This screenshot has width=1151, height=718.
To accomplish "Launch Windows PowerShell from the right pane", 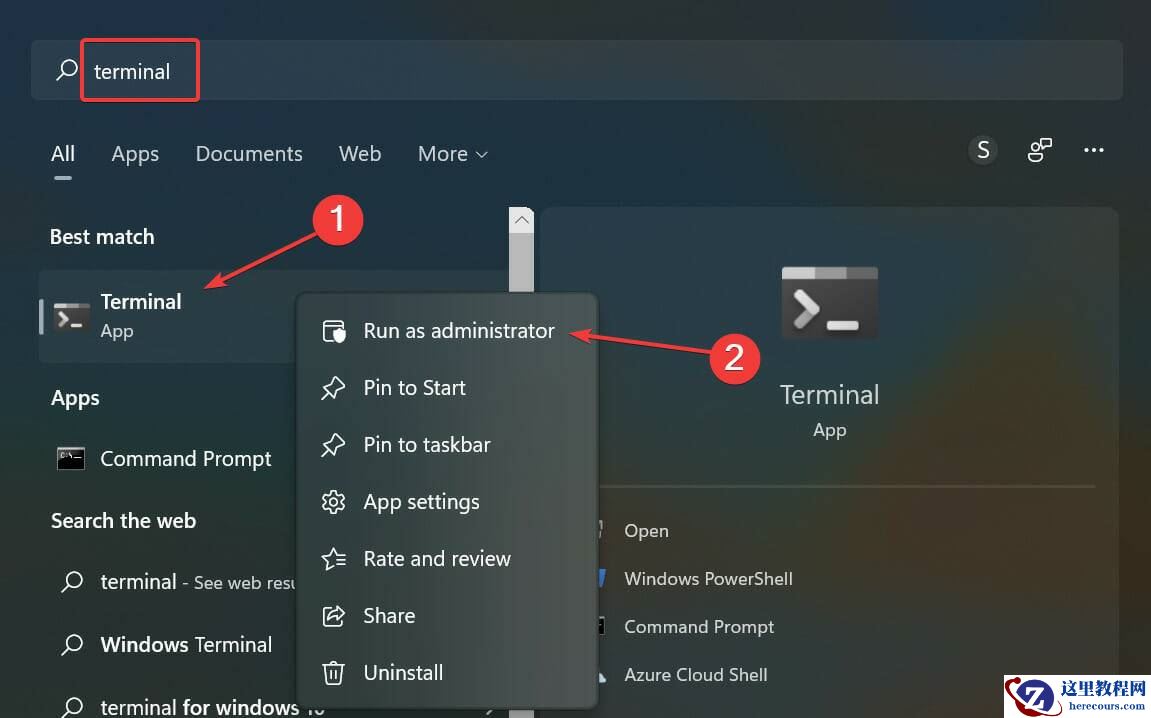I will (709, 578).
